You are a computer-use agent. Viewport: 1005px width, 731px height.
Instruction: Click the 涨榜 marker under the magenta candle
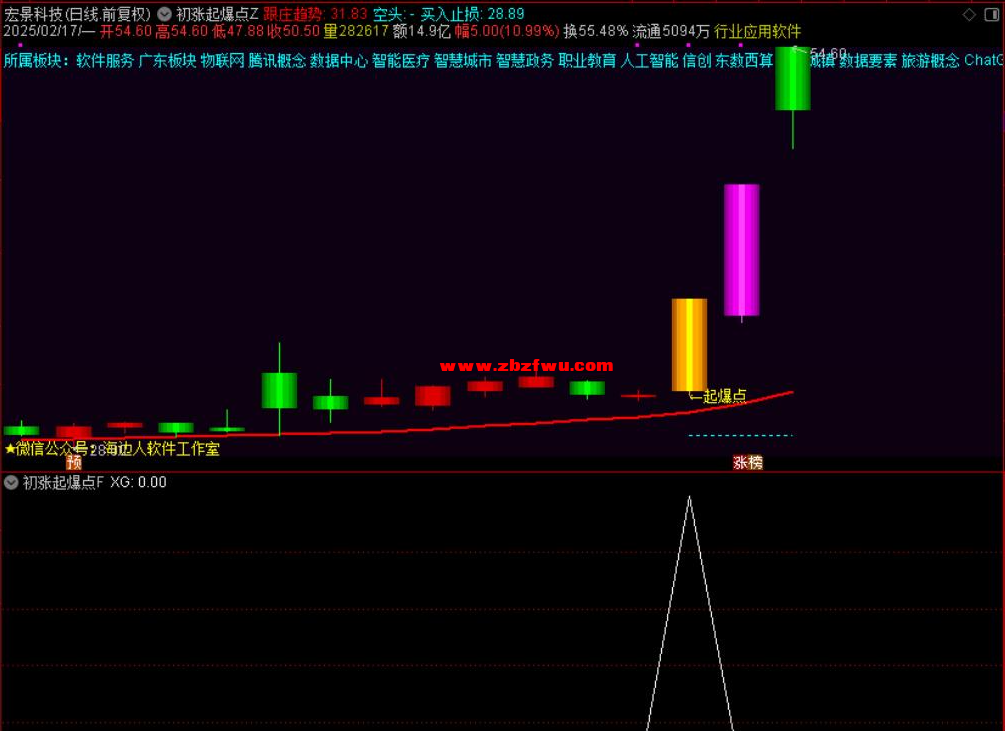[748, 463]
